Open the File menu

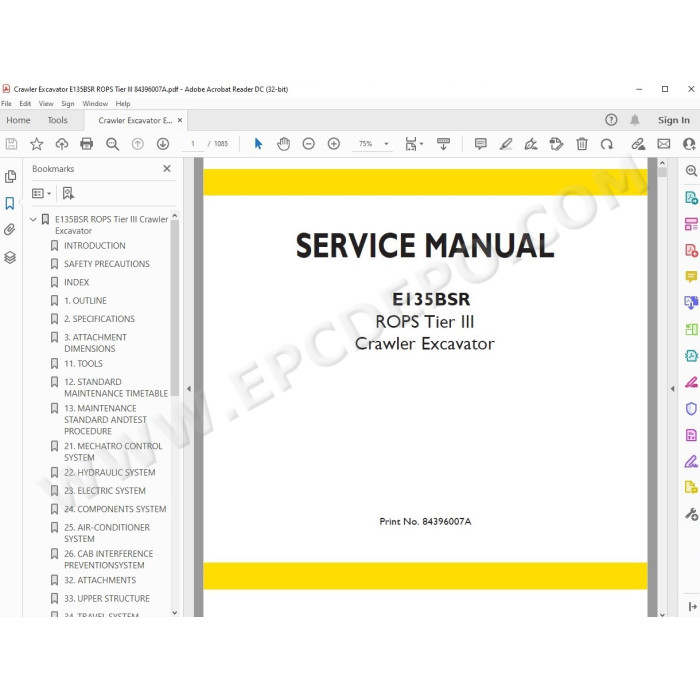pos(6,104)
